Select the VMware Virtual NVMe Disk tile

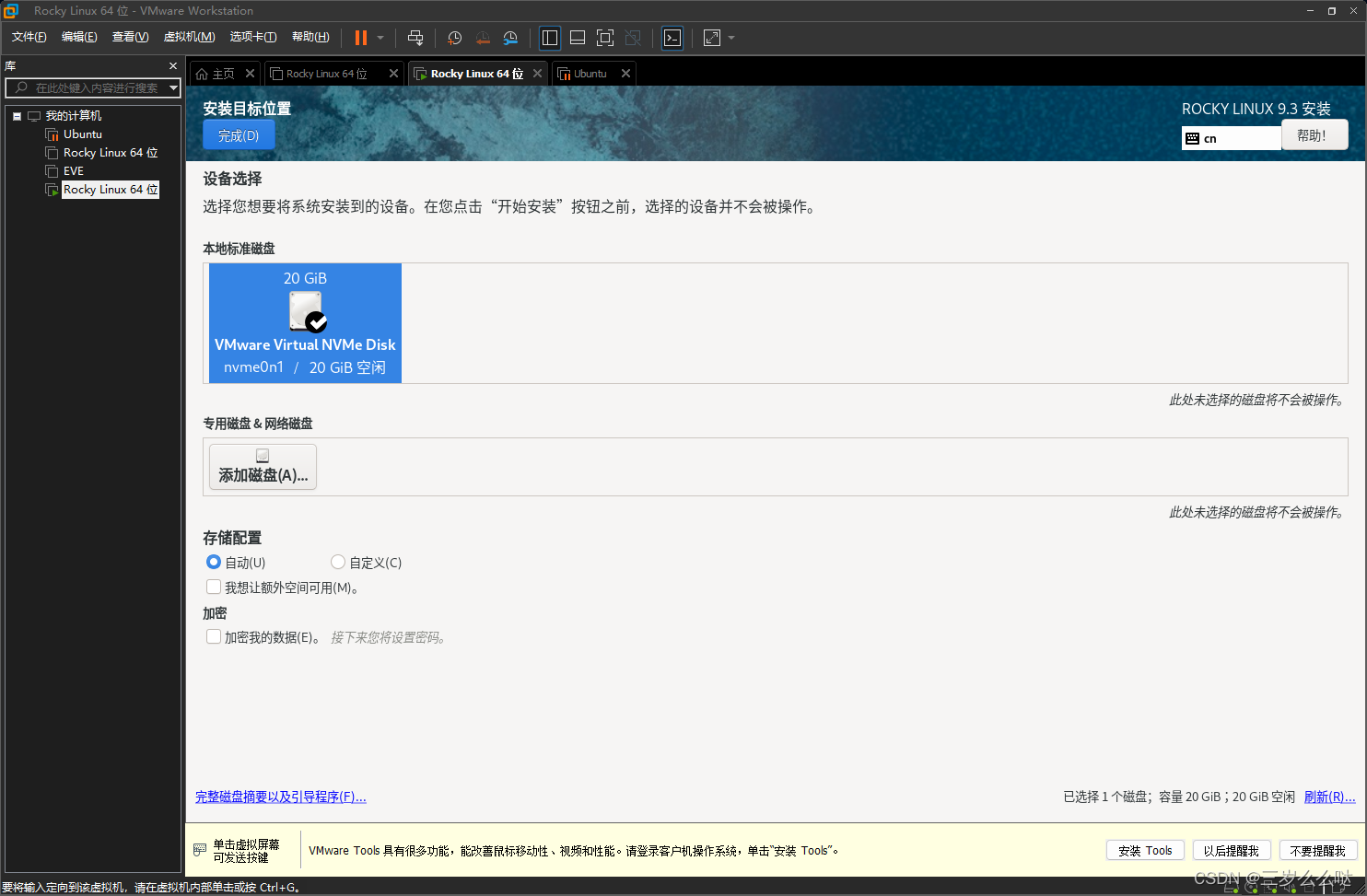(305, 322)
